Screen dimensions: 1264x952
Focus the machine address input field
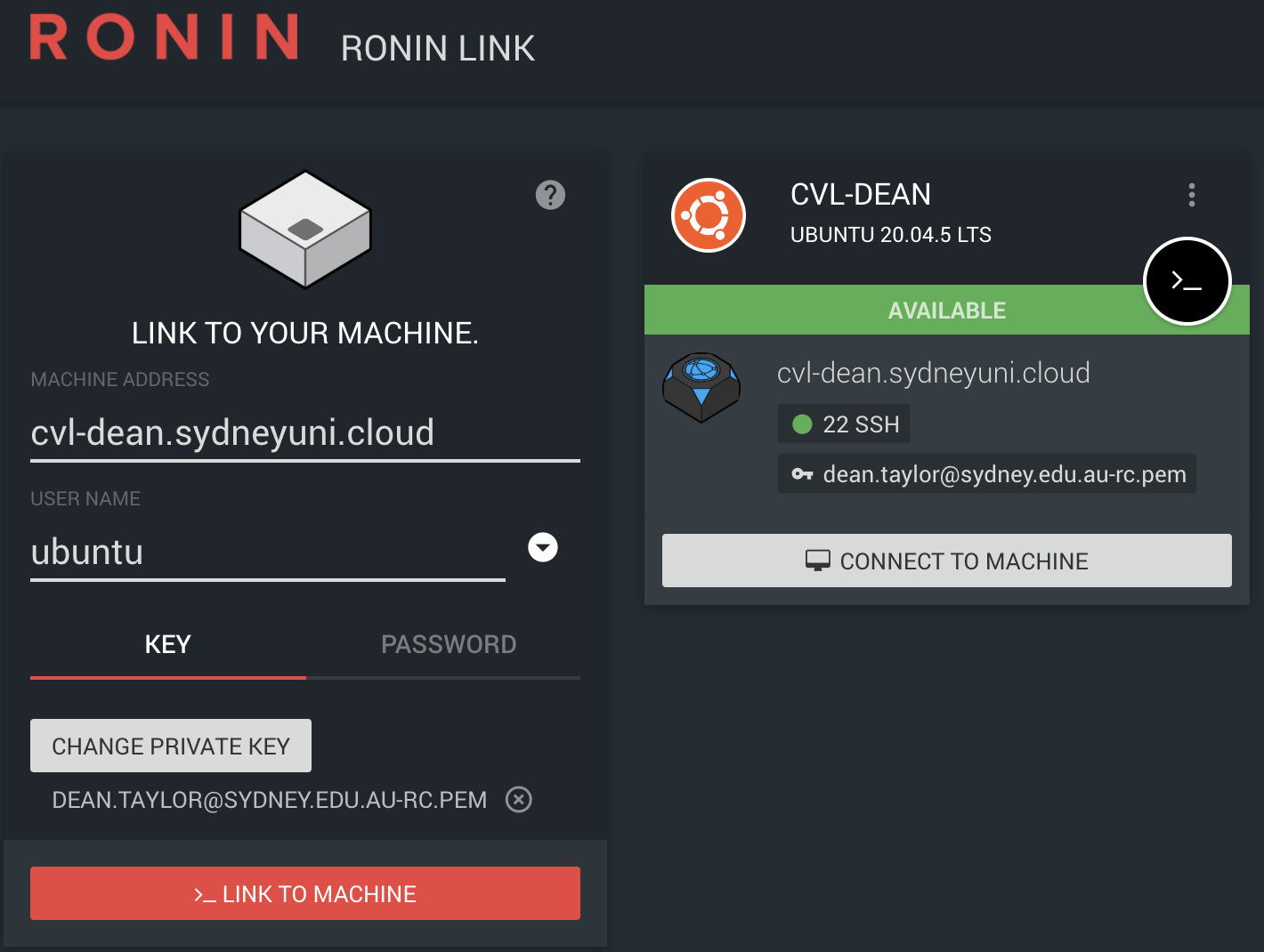click(305, 433)
